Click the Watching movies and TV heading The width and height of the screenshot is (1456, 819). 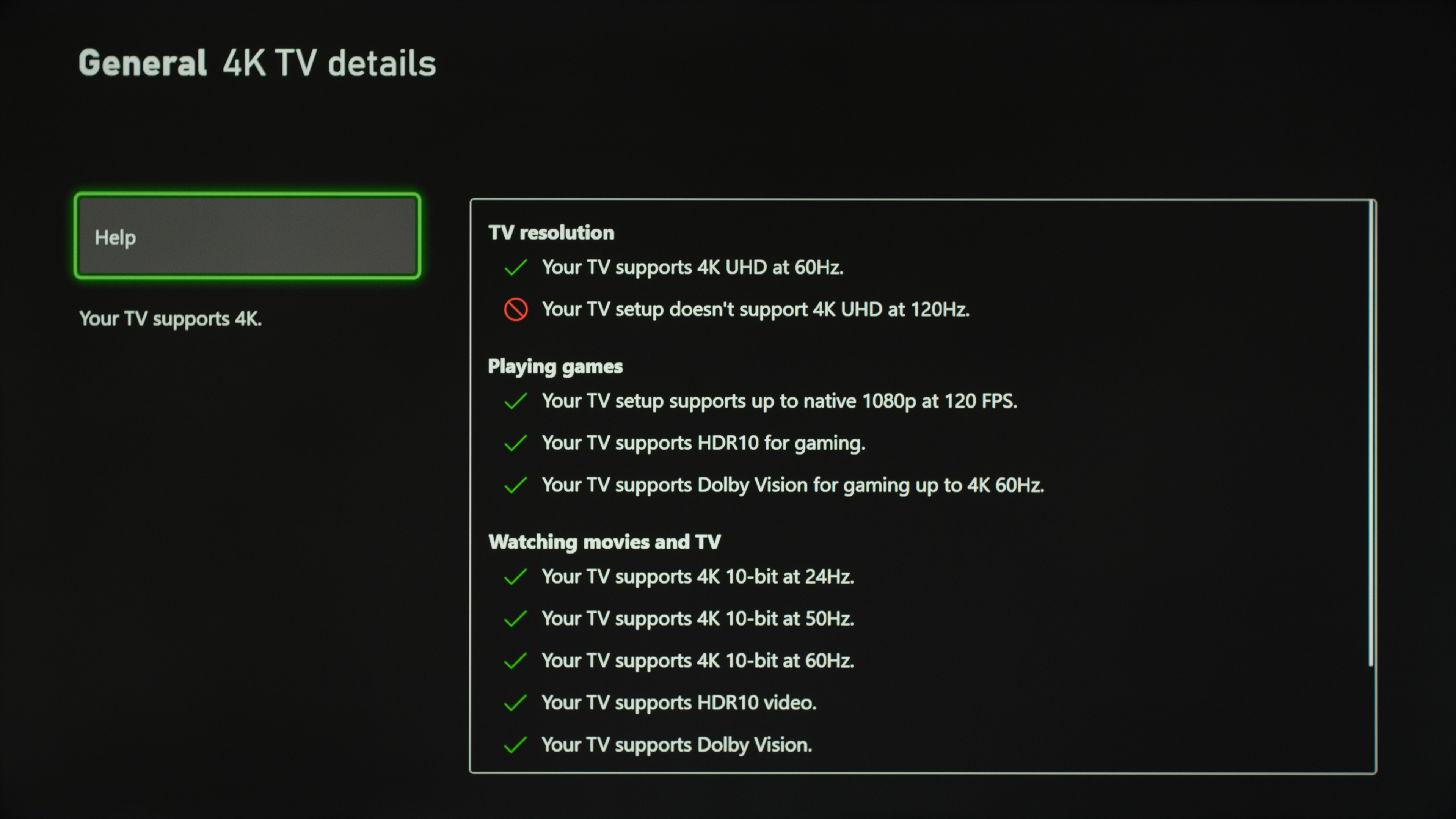604,542
